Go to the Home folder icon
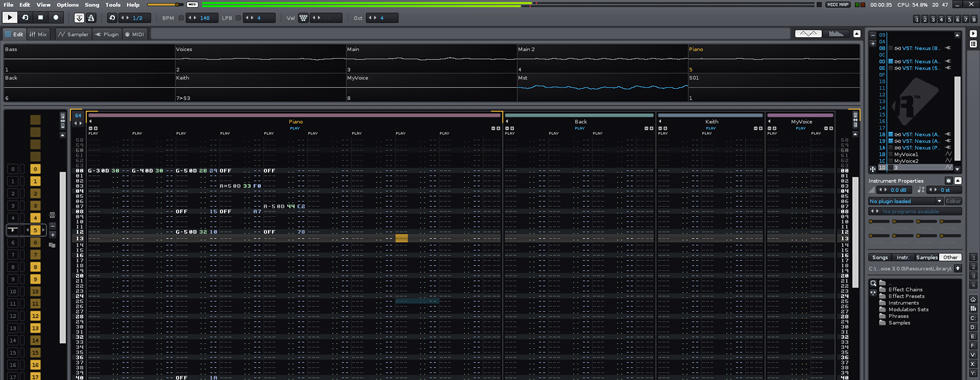 pyautogui.click(x=972, y=299)
